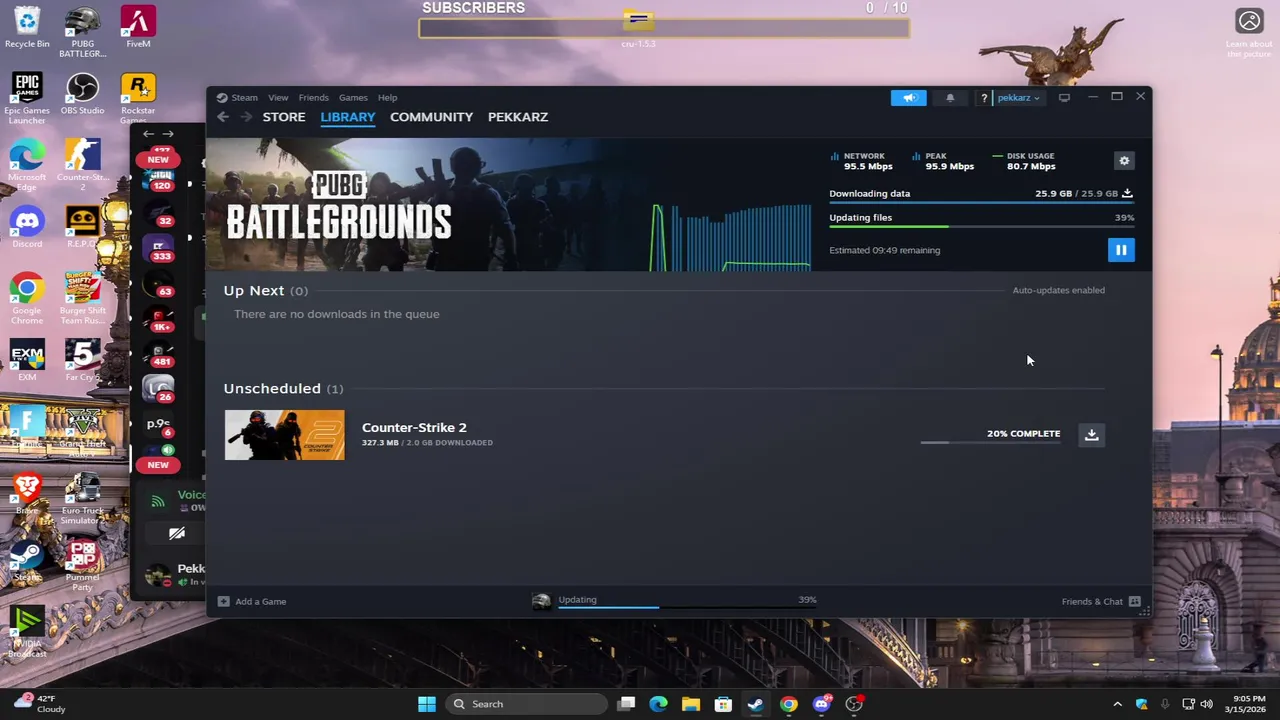Click '20% COMPLETE' text
The image size is (1280, 720).
1023,433
